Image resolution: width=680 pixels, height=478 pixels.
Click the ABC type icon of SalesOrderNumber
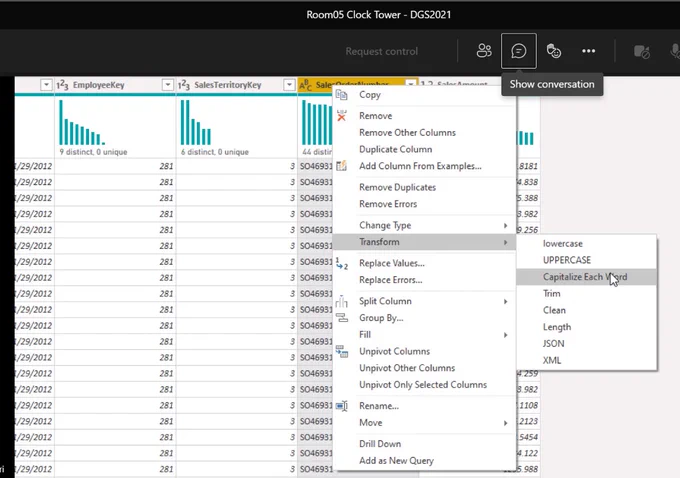(x=306, y=85)
